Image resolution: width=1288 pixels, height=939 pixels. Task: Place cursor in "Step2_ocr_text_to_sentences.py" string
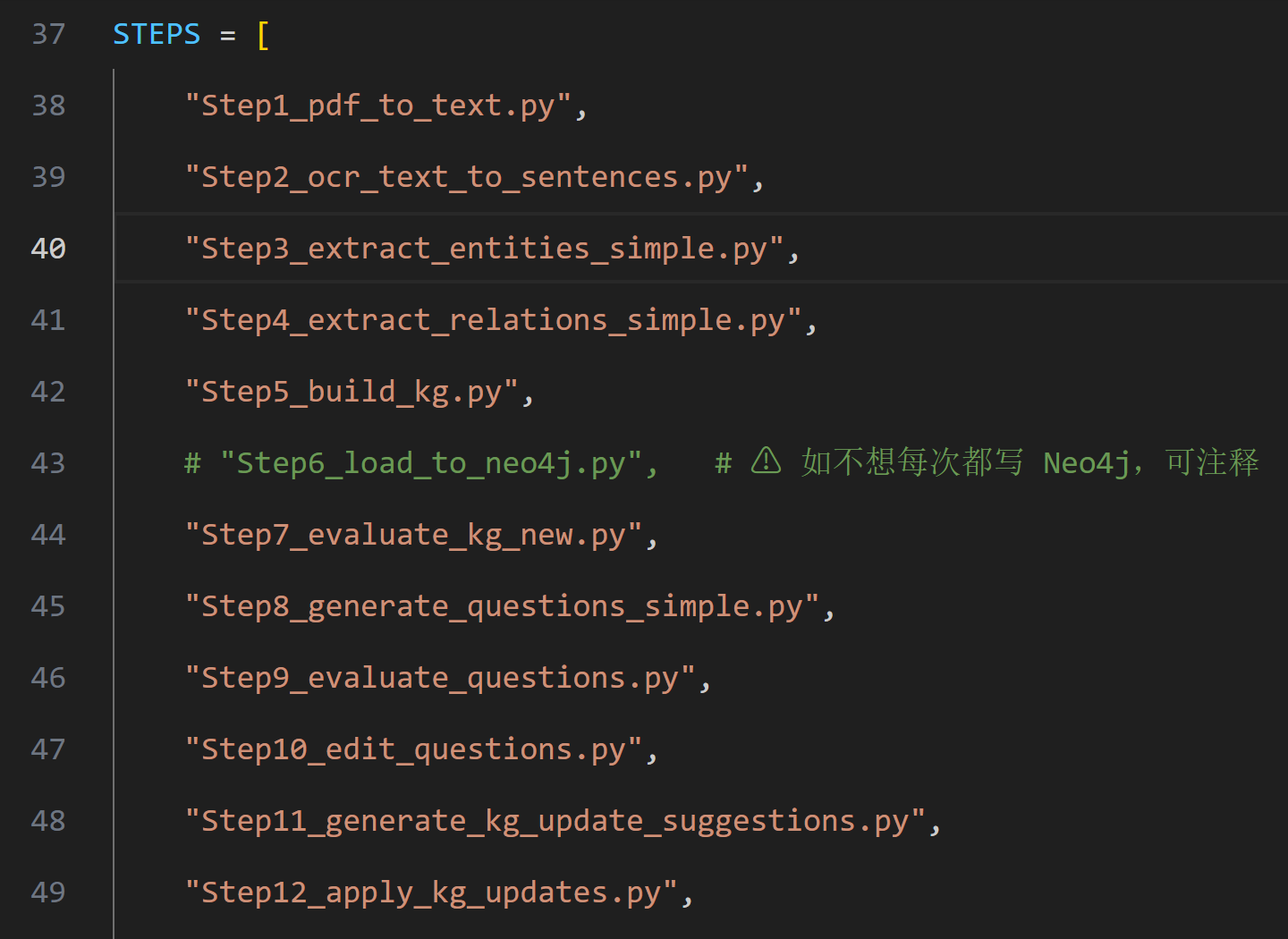(x=466, y=177)
